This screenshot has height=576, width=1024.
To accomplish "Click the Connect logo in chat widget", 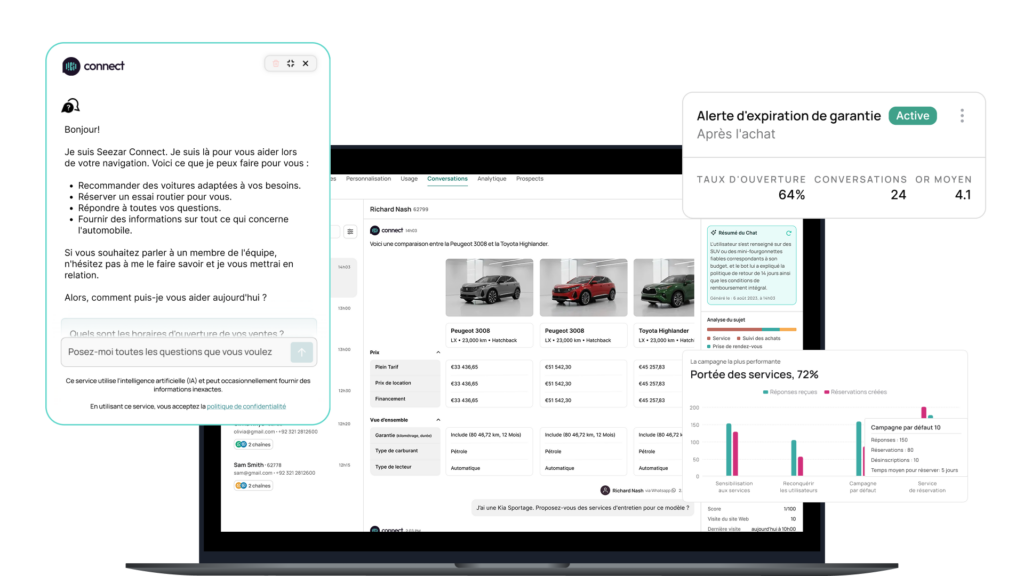I will tap(93, 66).
